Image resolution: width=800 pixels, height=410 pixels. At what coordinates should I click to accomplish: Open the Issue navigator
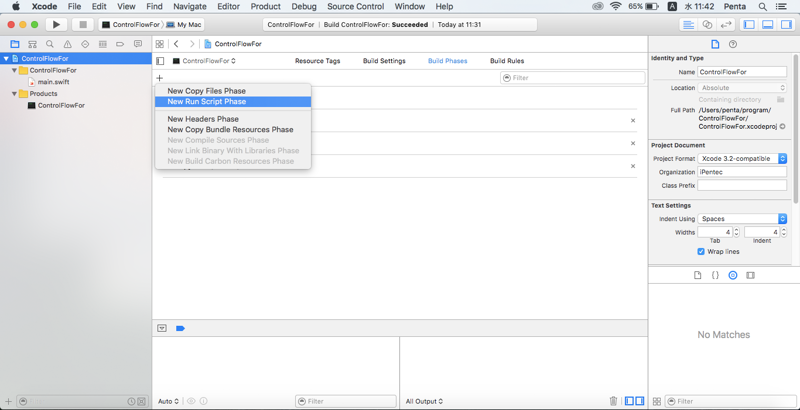(x=67, y=44)
